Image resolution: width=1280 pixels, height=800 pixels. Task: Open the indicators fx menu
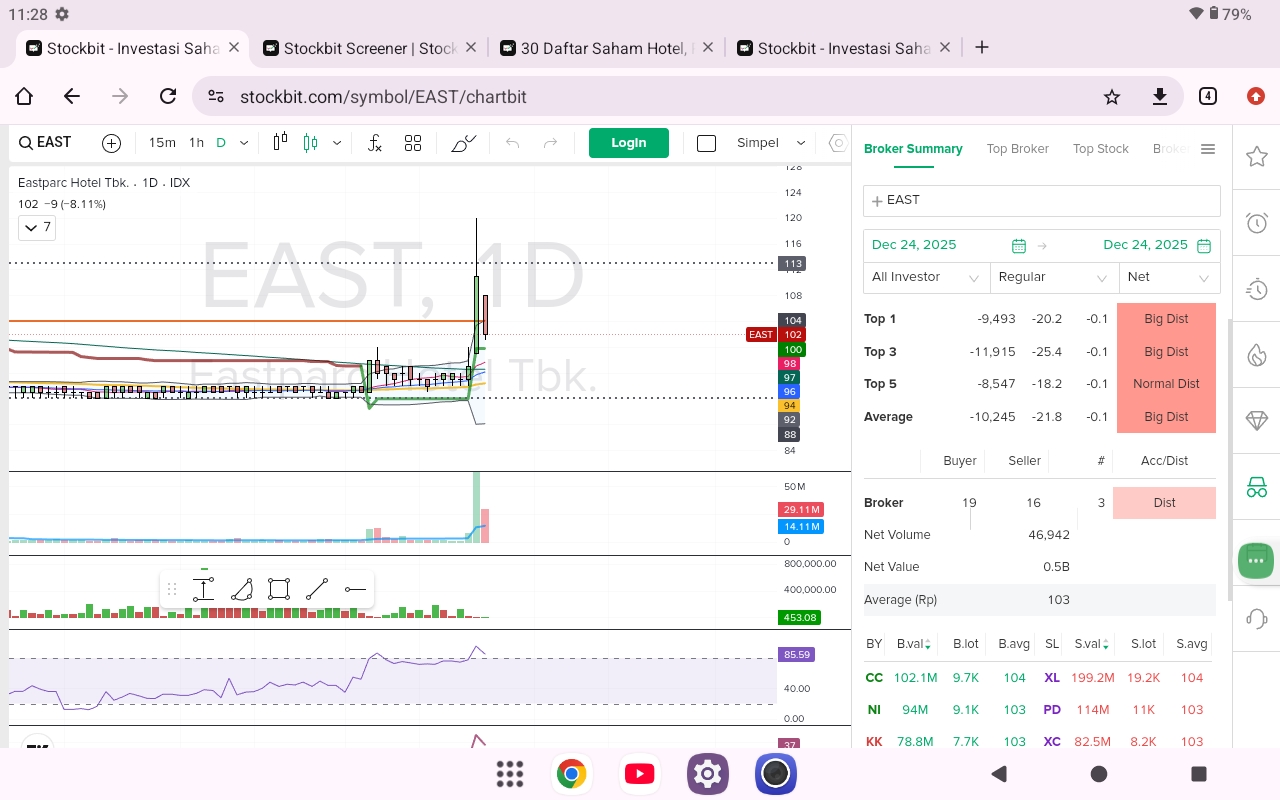click(x=375, y=143)
